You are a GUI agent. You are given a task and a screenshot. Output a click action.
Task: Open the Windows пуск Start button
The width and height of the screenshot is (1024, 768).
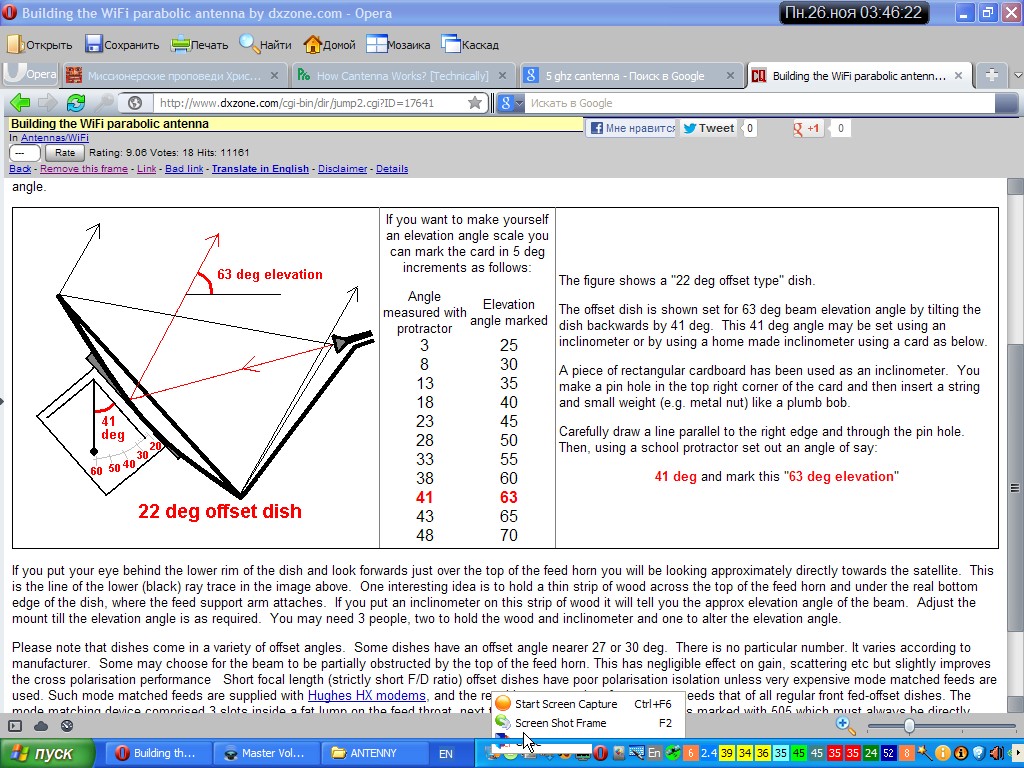47,753
